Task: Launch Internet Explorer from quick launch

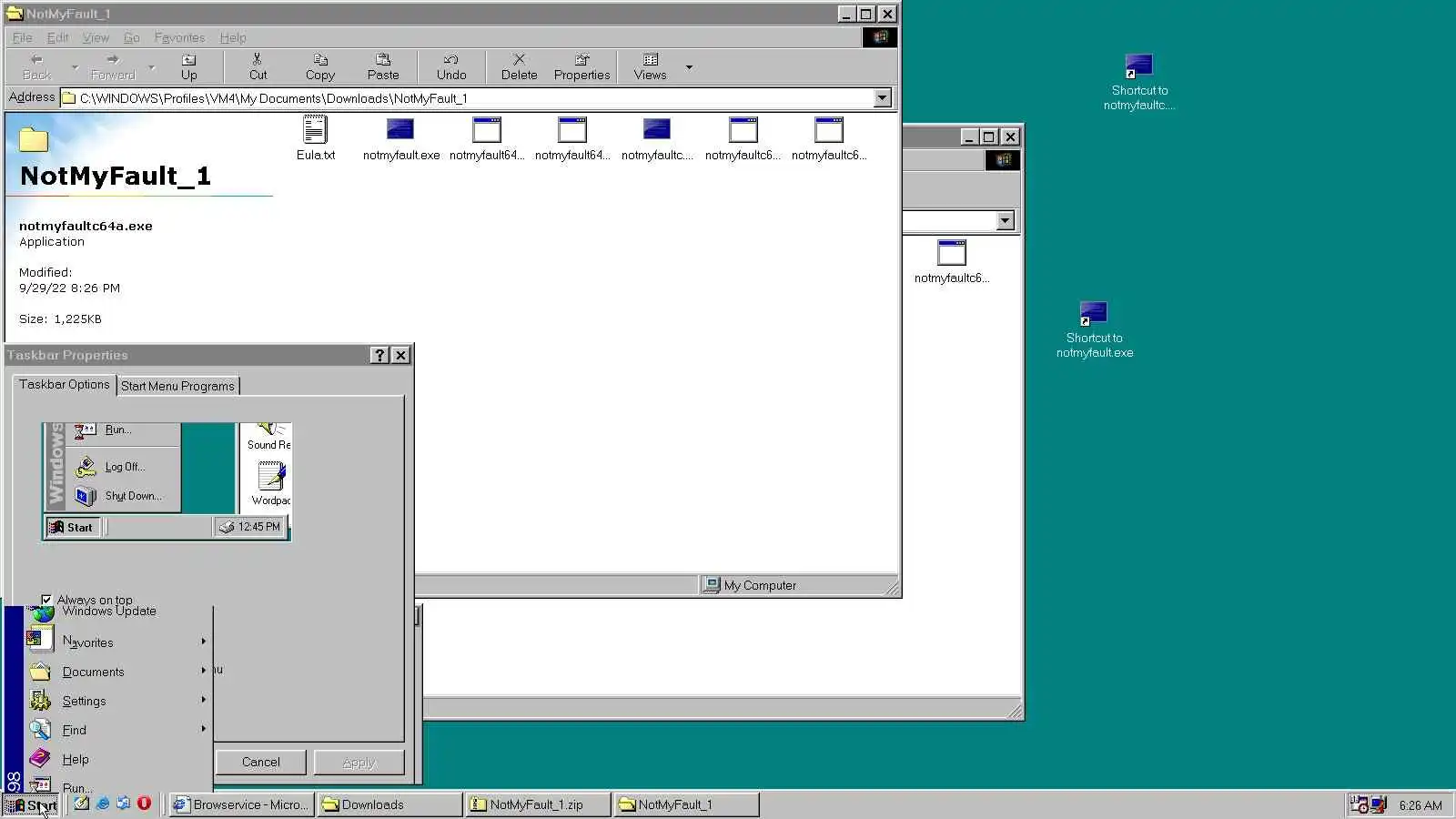Action: click(x=103, y=804)
